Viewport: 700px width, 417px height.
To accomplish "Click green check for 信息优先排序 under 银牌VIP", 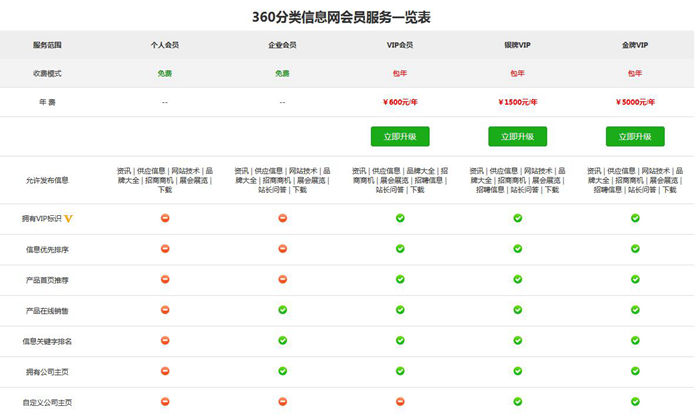I will (x=517, y=249).
